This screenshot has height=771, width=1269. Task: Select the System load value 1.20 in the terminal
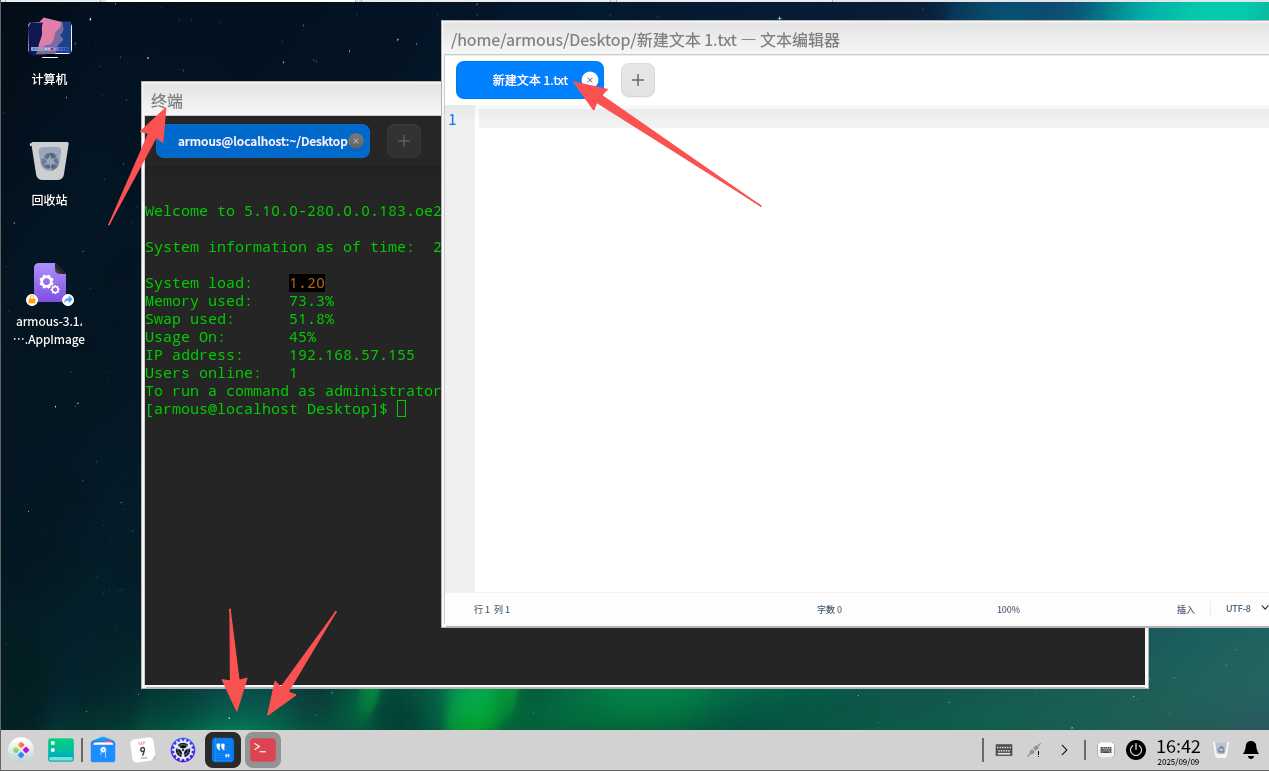tap(307, 283)
